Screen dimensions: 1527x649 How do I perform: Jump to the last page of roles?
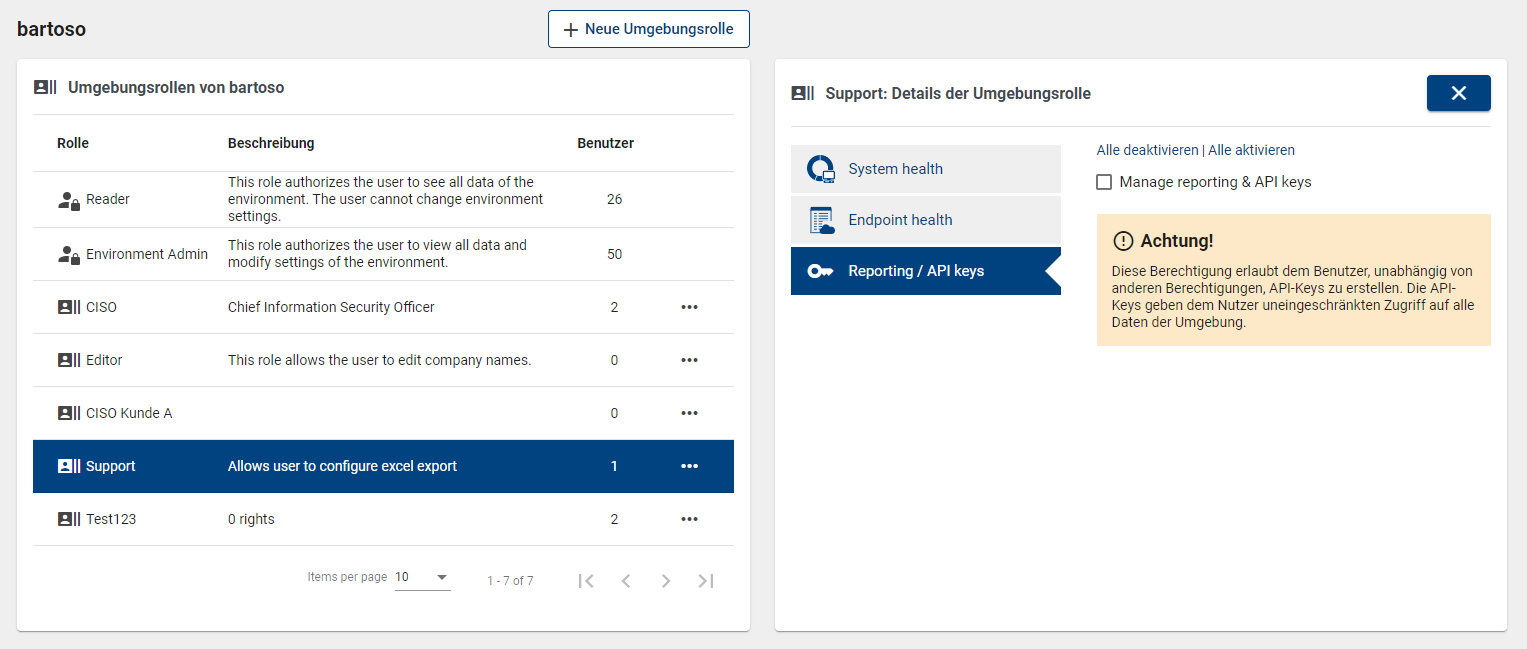pos(706,580)
